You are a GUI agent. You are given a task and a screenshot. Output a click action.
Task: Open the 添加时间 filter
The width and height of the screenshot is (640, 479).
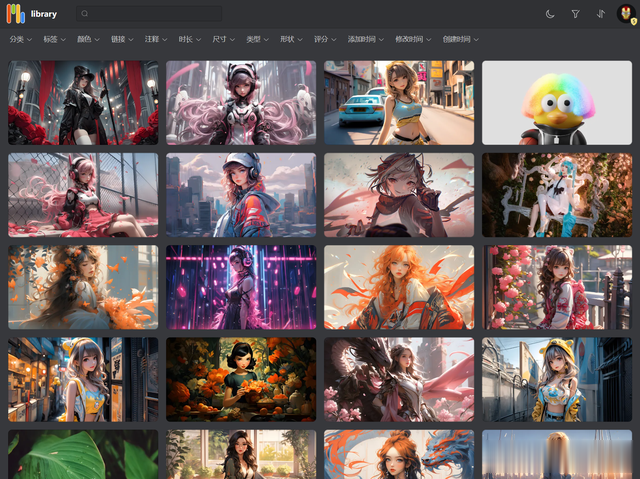click(x=366, y=39)
